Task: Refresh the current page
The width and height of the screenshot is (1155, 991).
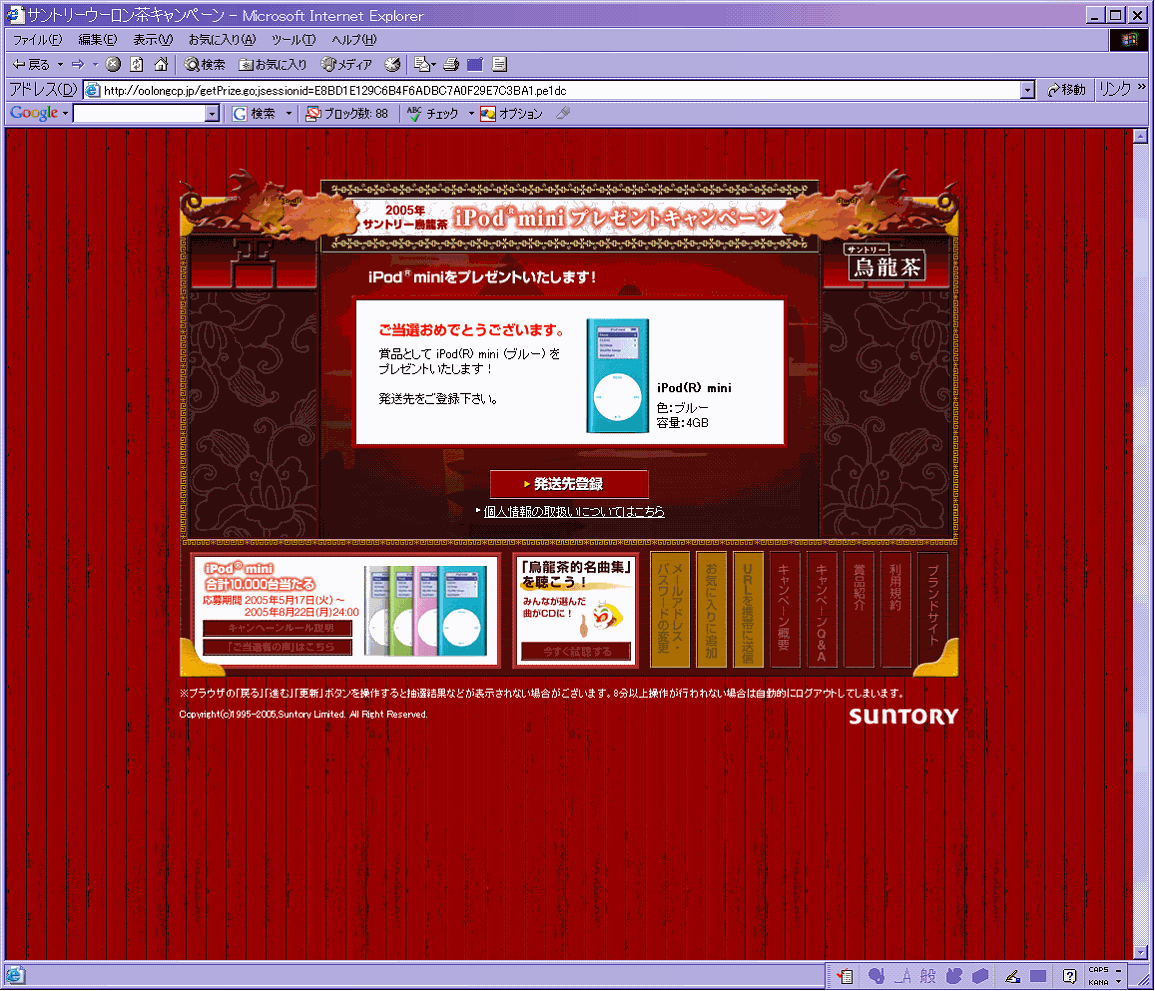Action: (137, 65)
